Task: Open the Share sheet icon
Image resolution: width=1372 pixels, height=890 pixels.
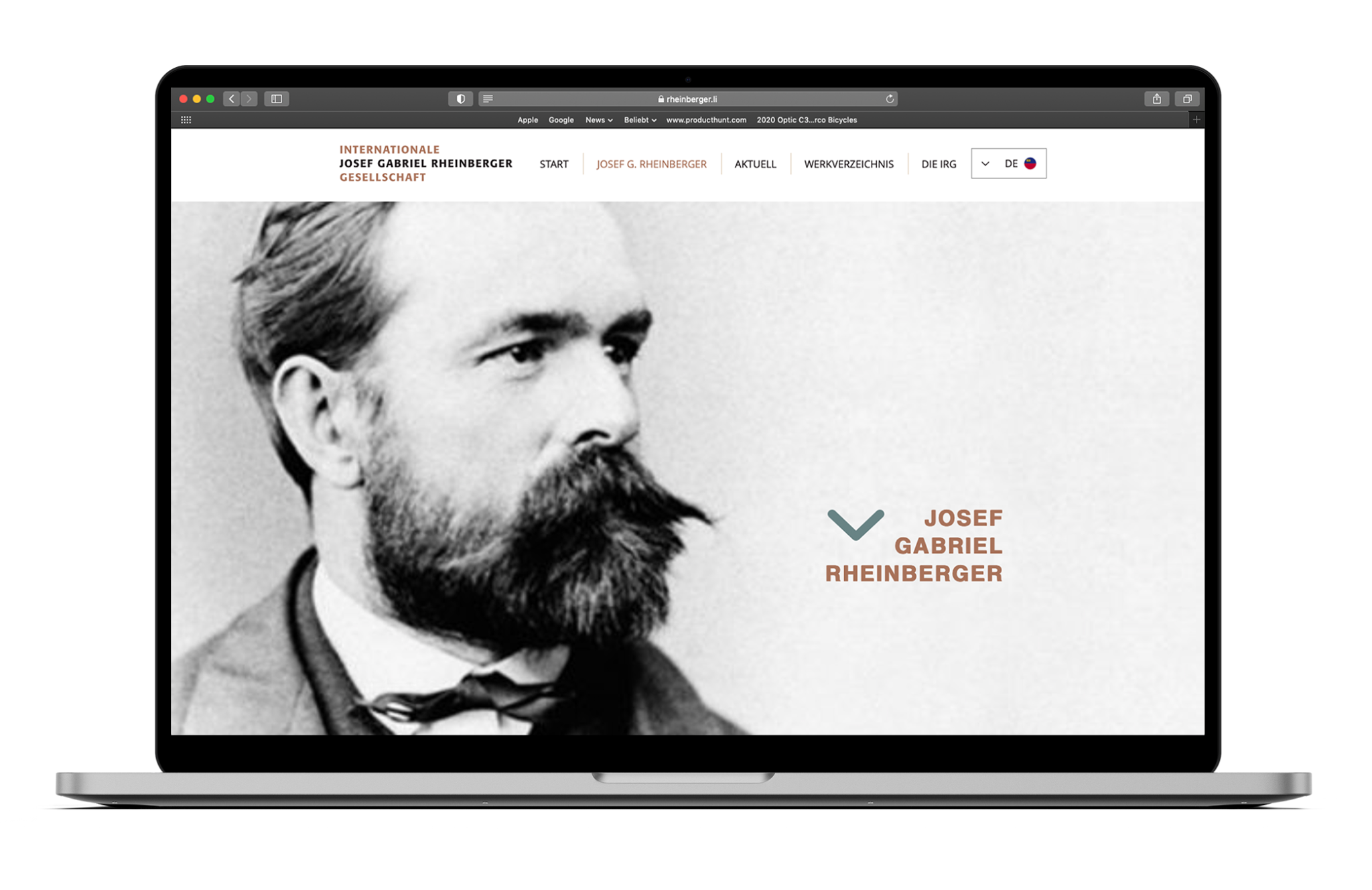Action: (1156, 99)
